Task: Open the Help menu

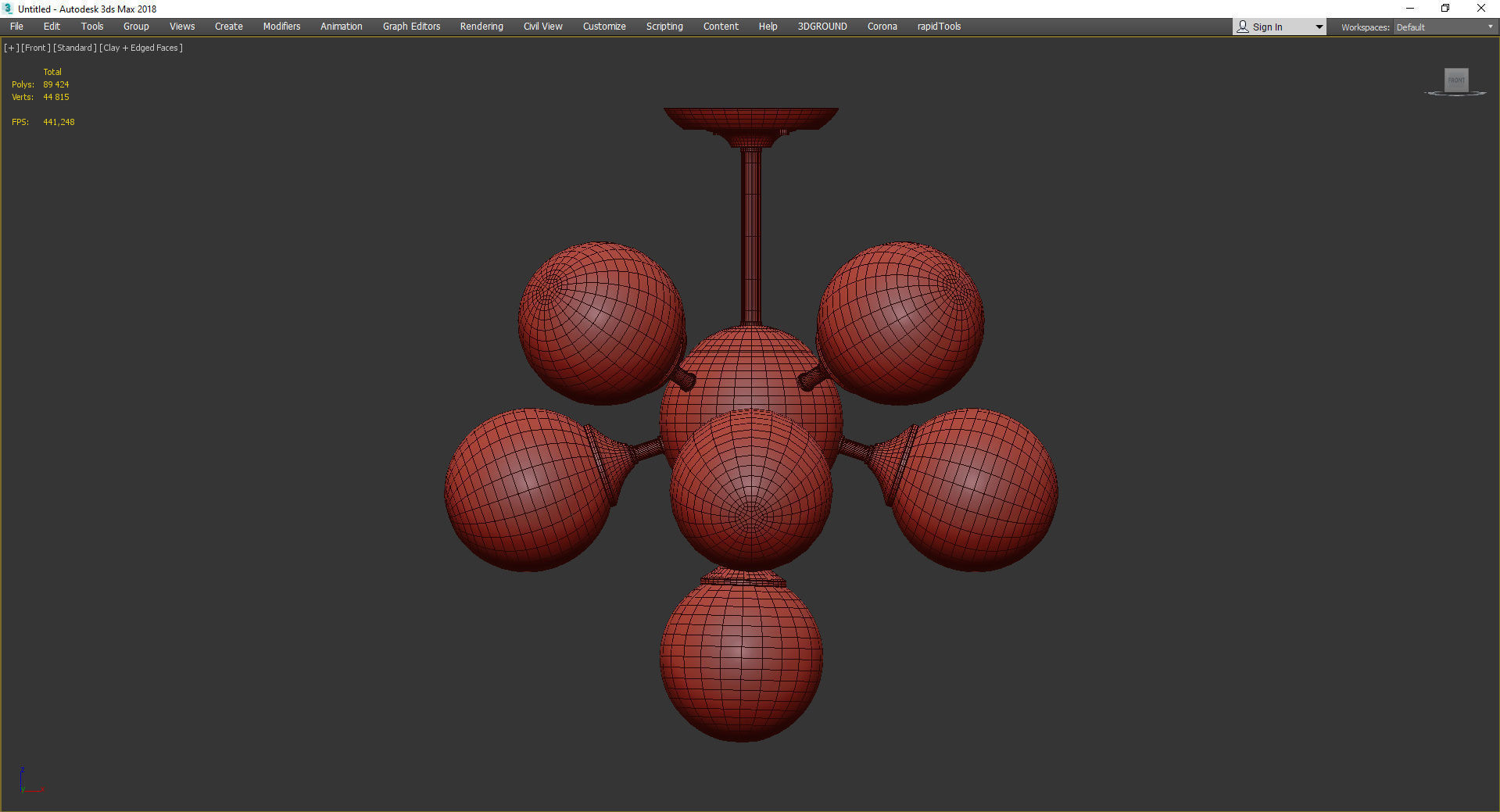Action: tap(768, 27)
